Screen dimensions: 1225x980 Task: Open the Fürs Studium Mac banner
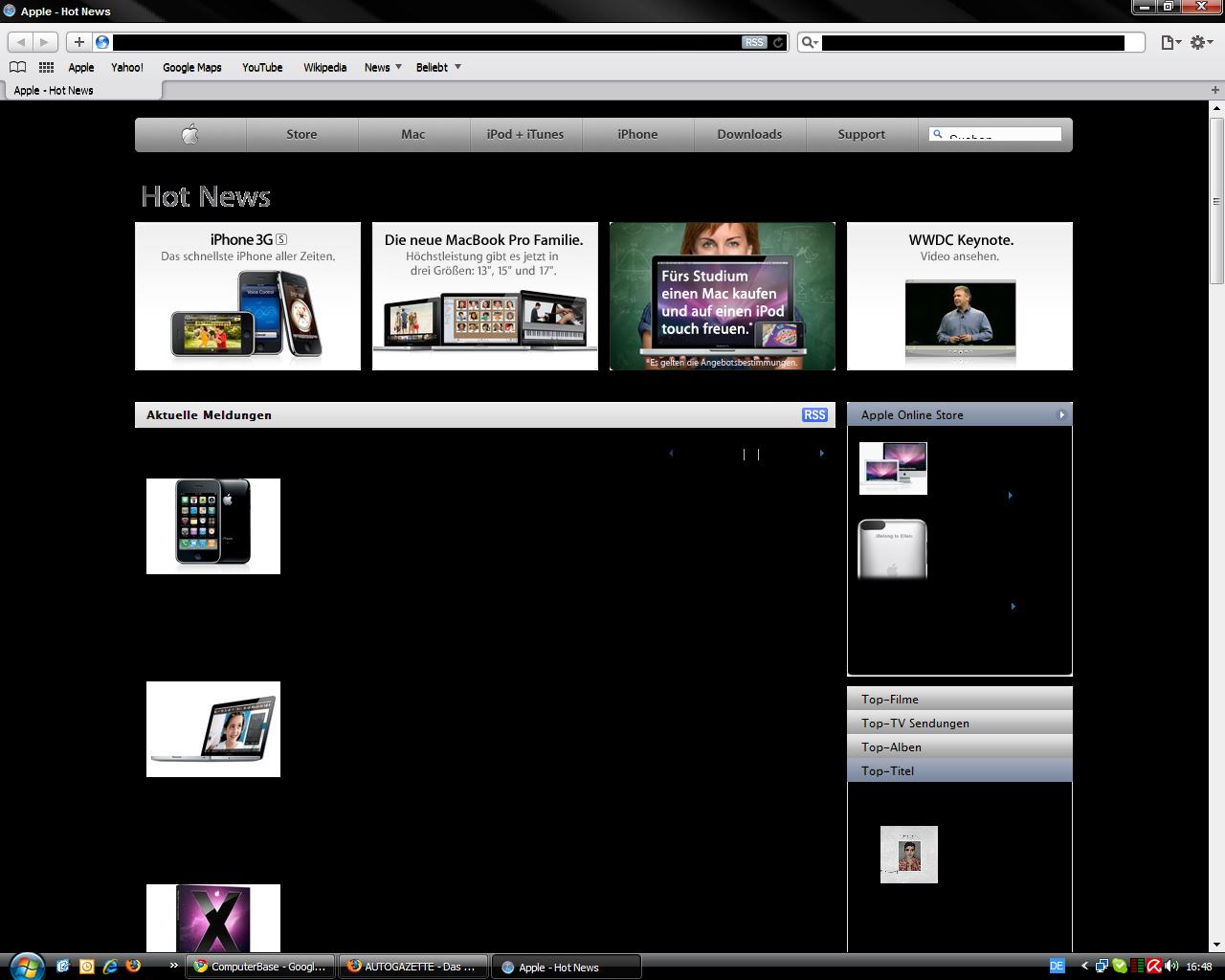pos(723,296)
